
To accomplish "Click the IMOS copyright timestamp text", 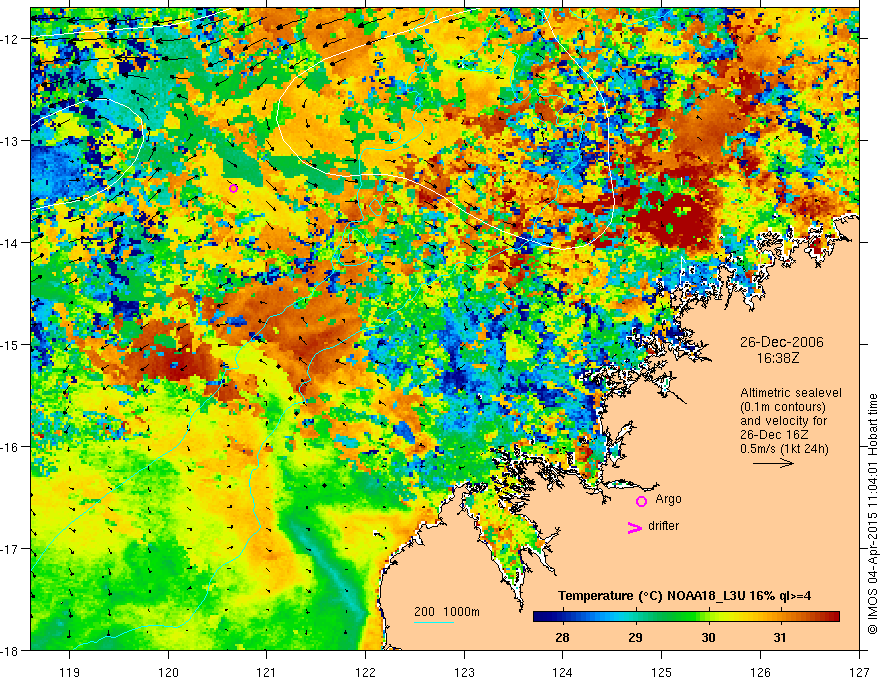I will click(x=872, y=514).
